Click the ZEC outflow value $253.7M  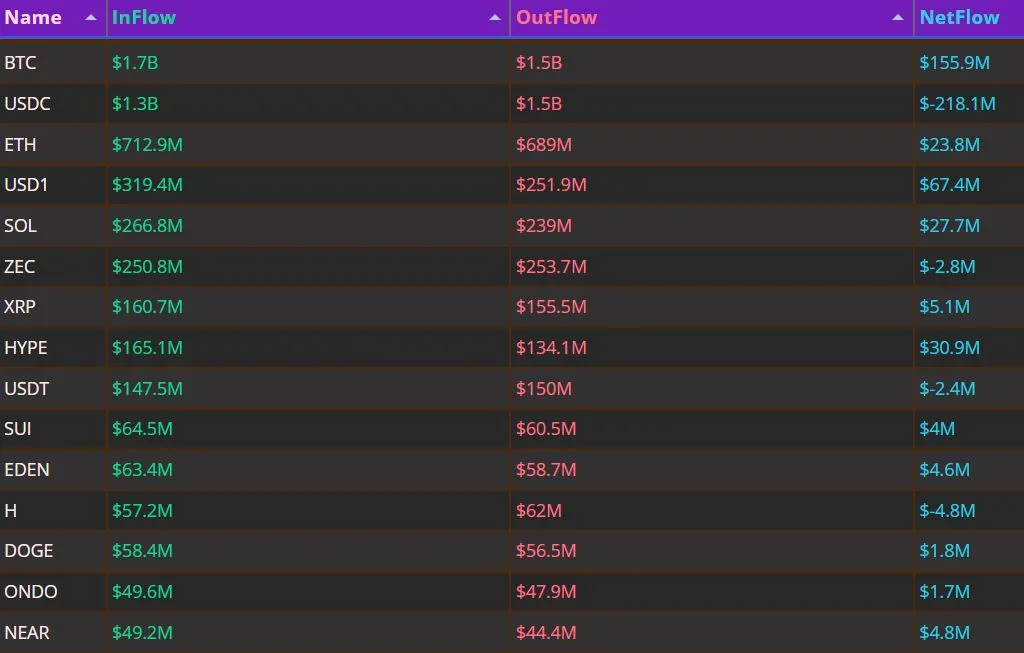551,266
